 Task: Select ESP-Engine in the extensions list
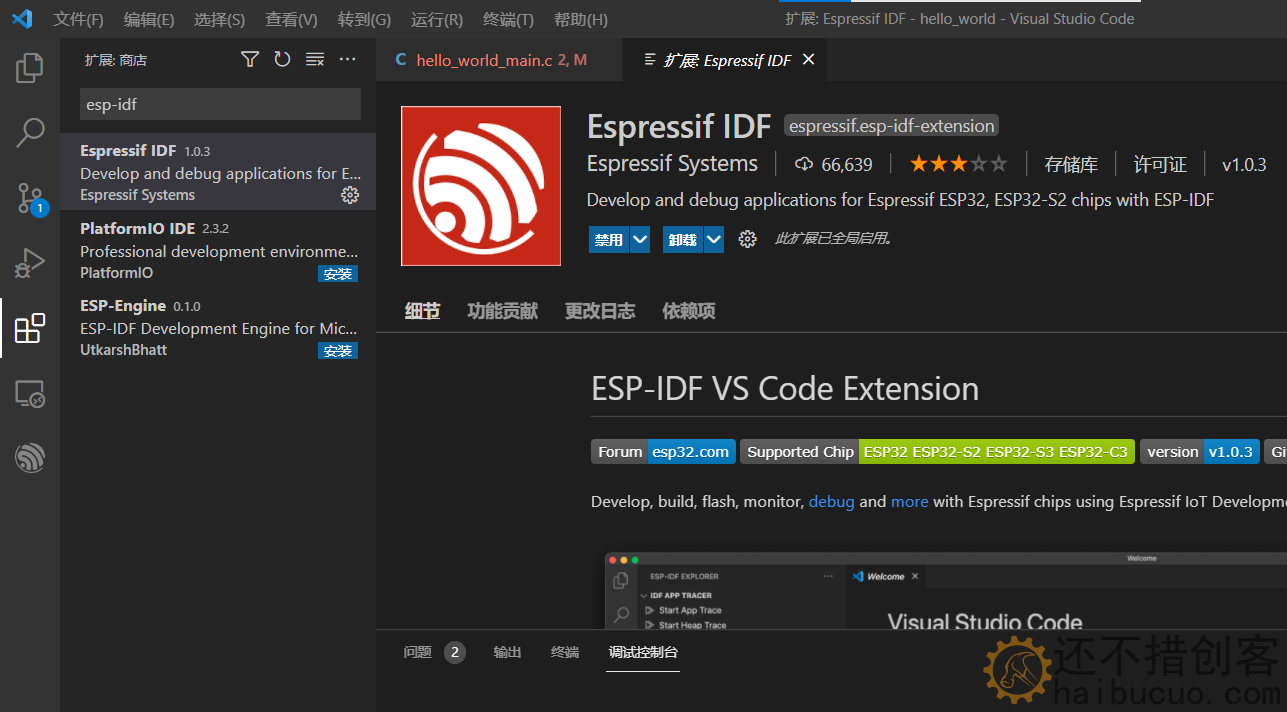[218, 327]
